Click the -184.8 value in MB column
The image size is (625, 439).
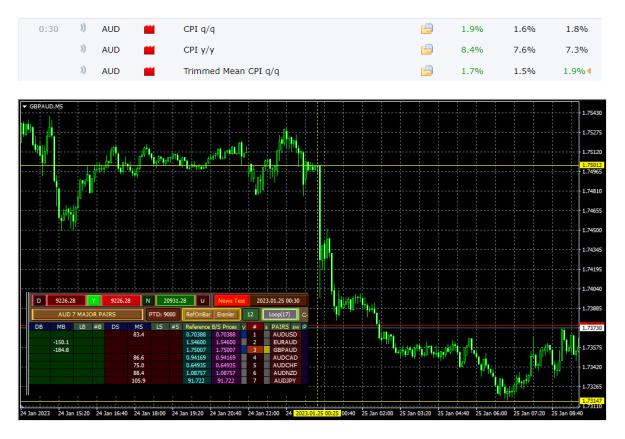[61, 350]
